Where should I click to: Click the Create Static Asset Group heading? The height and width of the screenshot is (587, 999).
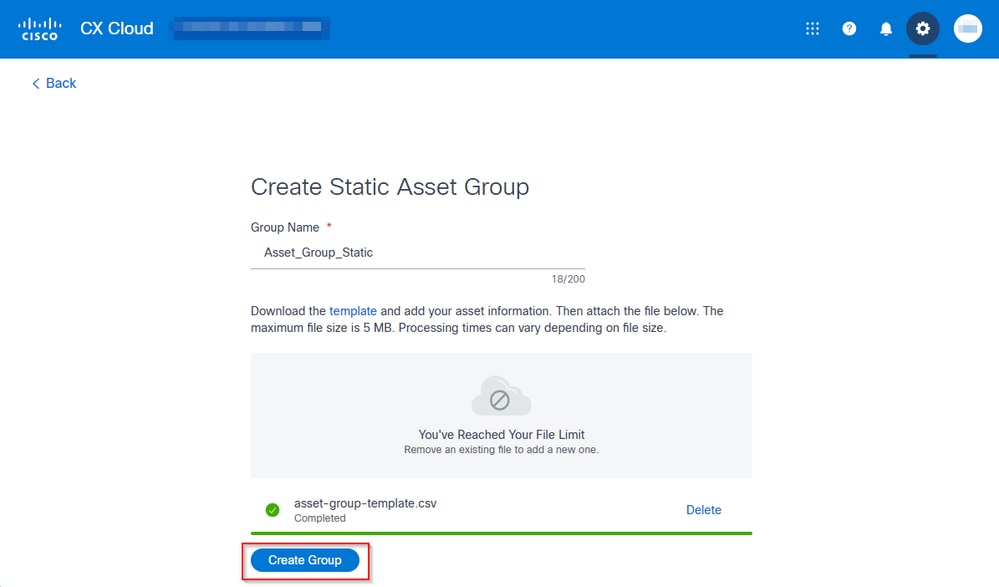point(390,187)
